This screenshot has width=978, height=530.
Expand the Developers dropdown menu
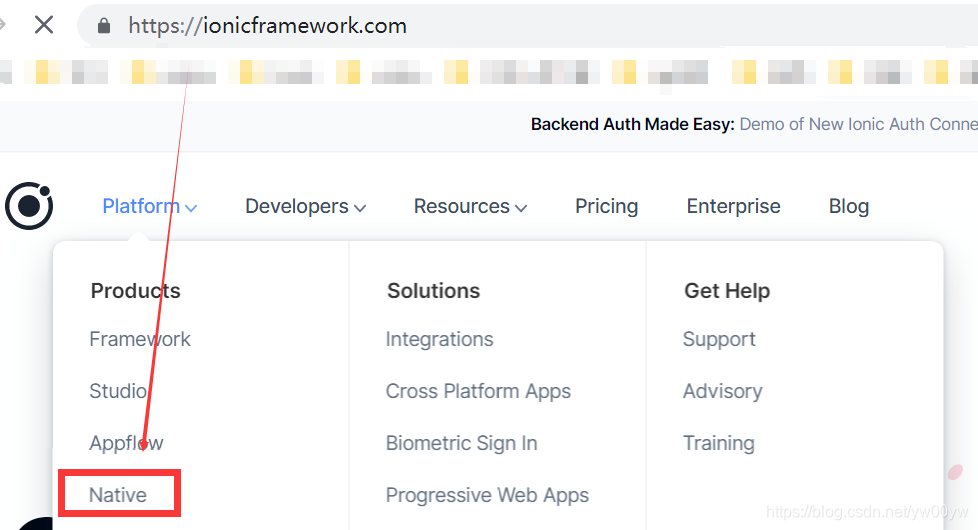(x=306, y=206)
